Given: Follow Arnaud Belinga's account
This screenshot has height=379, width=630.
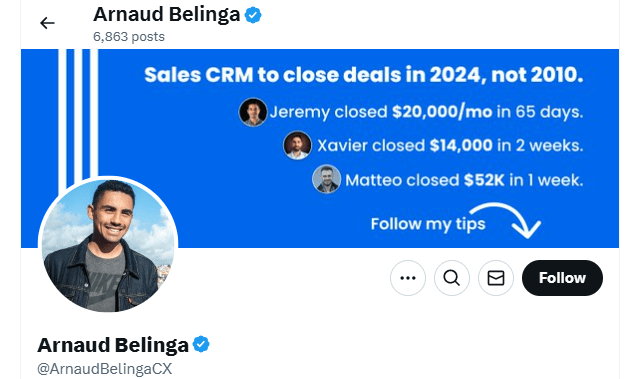Looking at the screenshot, I should click(x=562, y=278).
